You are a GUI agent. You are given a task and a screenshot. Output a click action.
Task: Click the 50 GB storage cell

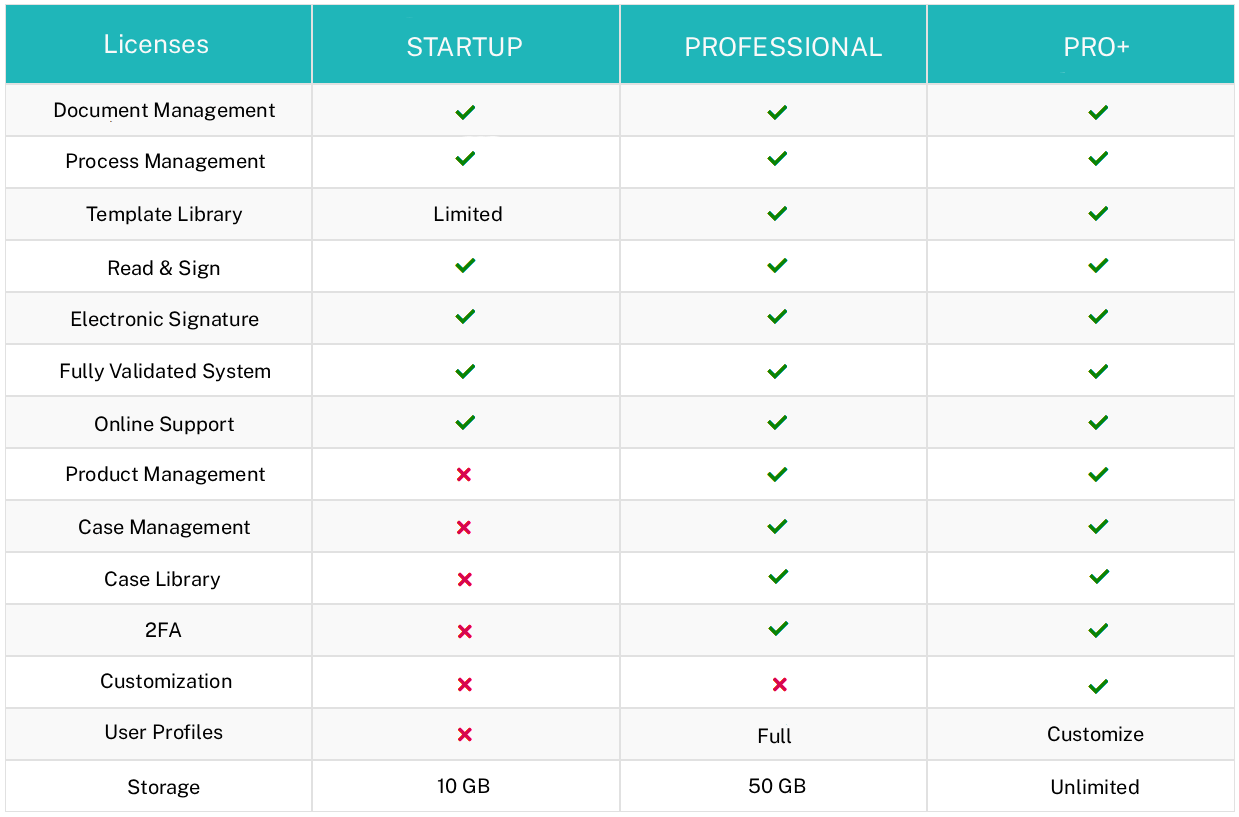tap(777, 786)
